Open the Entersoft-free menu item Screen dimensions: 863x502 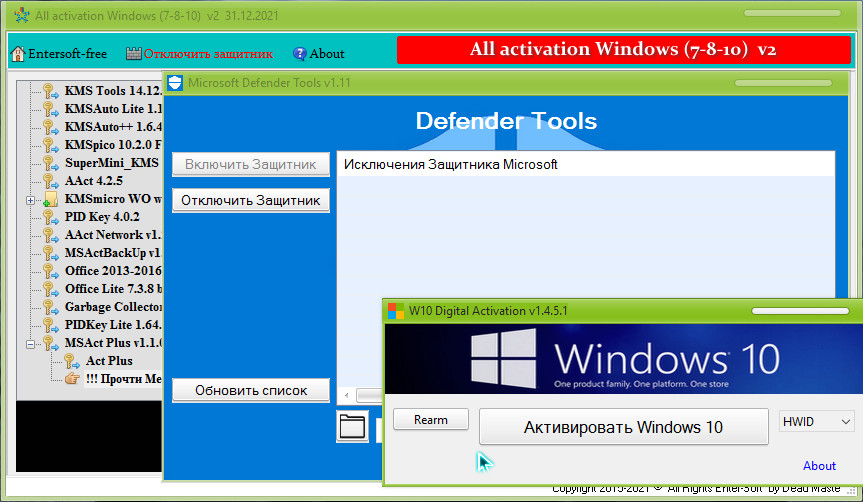(x=59, y=53)
